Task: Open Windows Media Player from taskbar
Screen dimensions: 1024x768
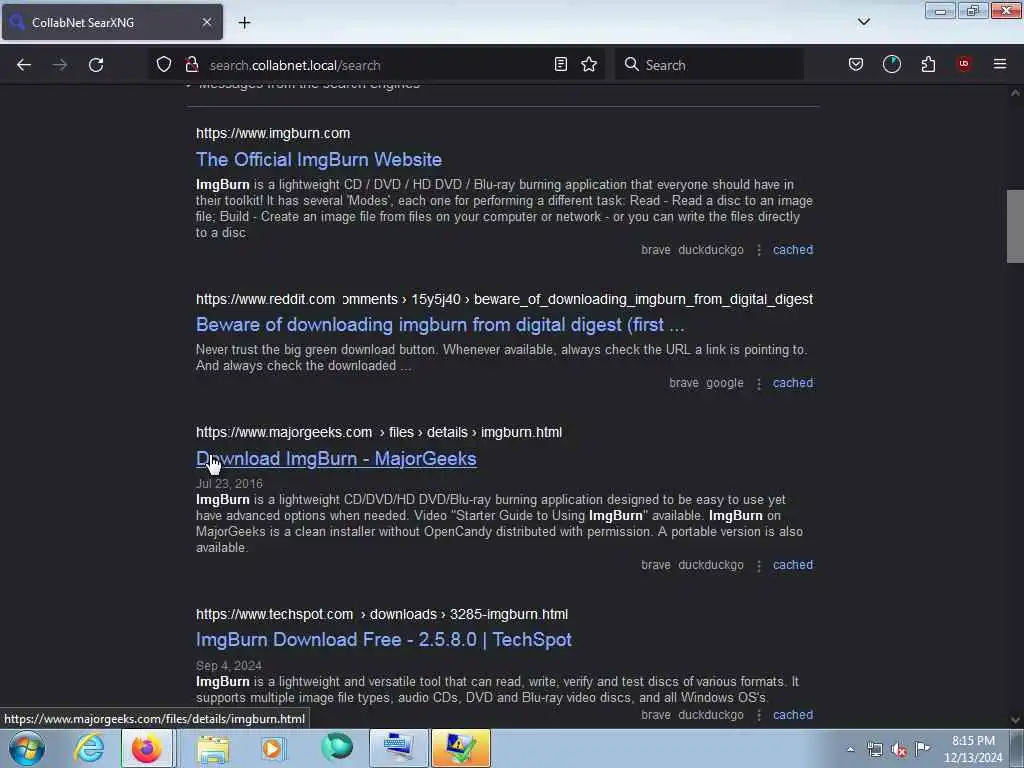Action: pos(272,748)
